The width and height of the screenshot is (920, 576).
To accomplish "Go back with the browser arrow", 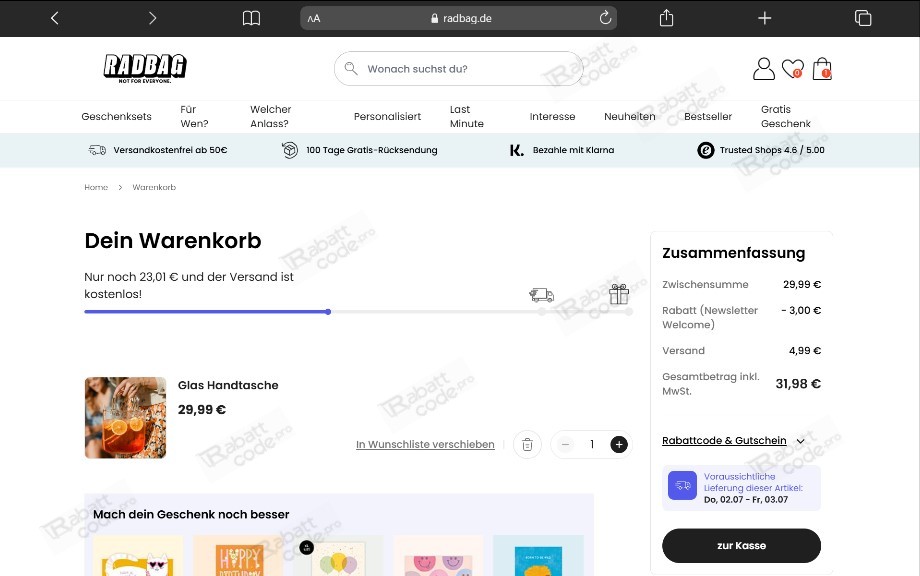I will (x=55, y=18).
